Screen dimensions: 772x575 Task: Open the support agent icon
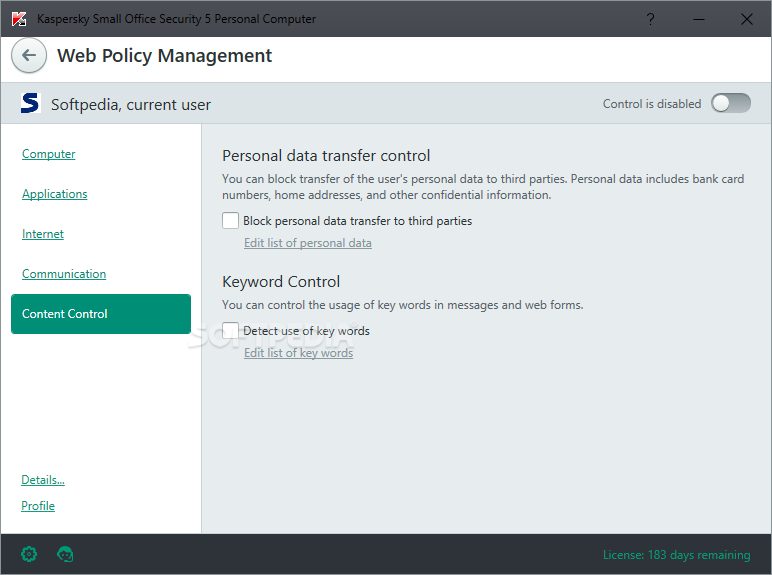[x=65, y=554]
